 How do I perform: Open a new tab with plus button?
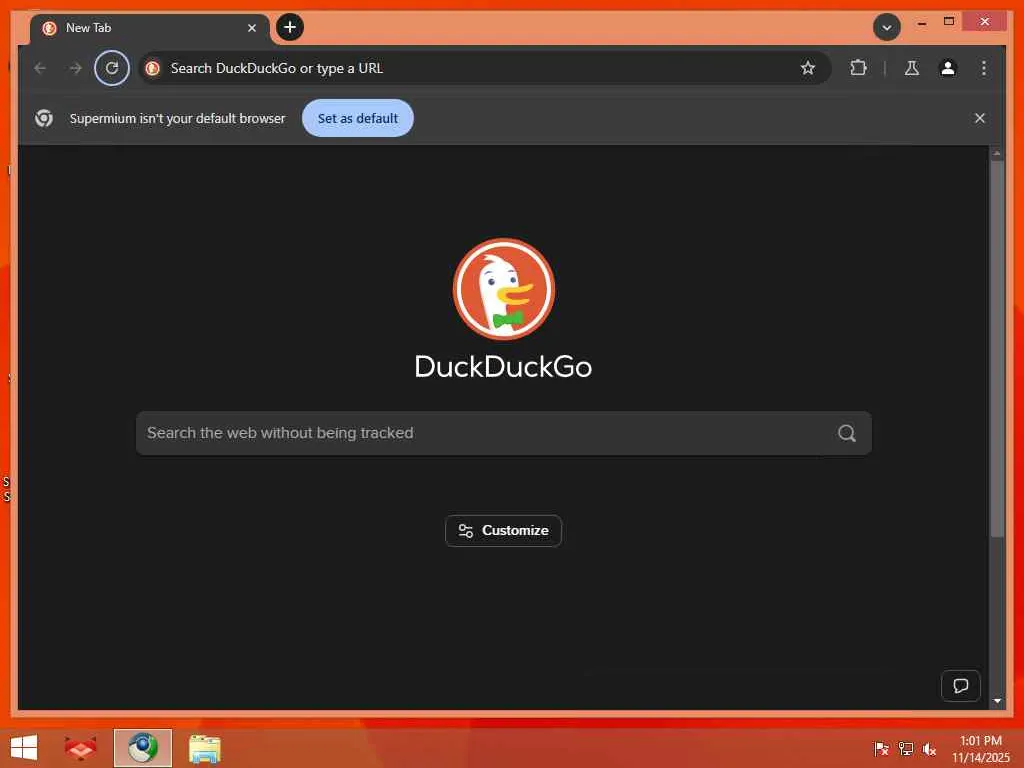[290, 27]
